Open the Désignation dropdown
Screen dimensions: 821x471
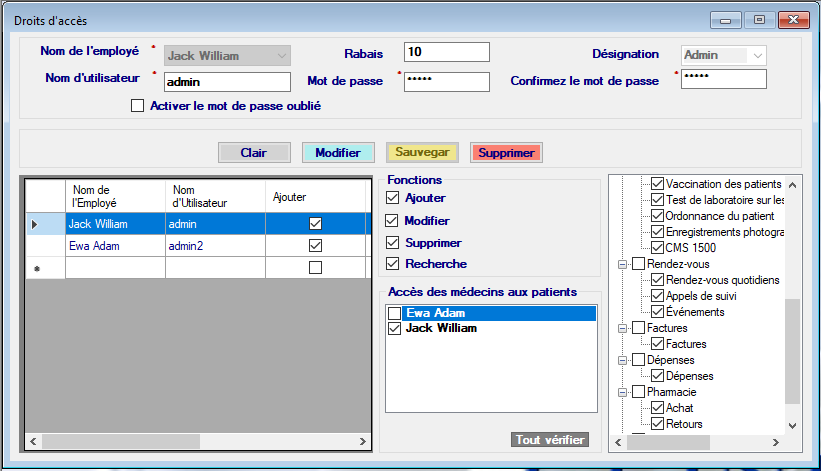click(757, 55)
